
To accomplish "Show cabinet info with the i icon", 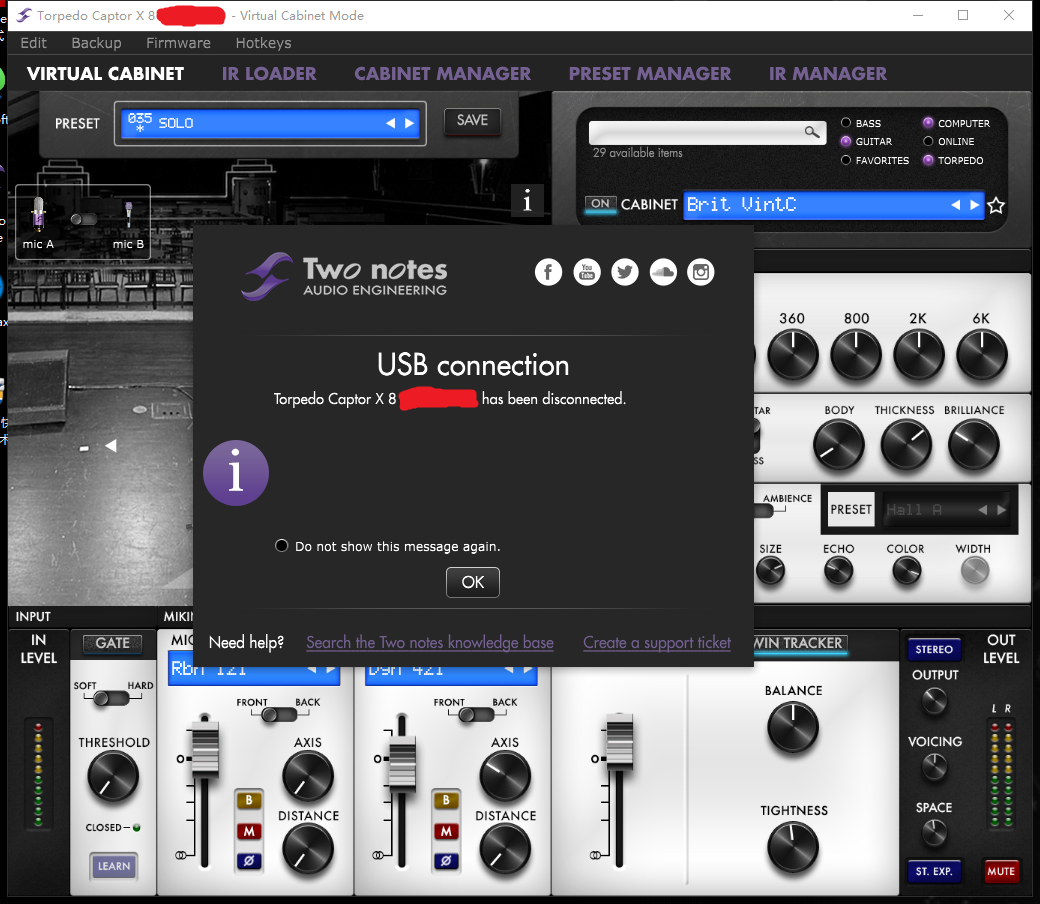I will click(527, 200).
